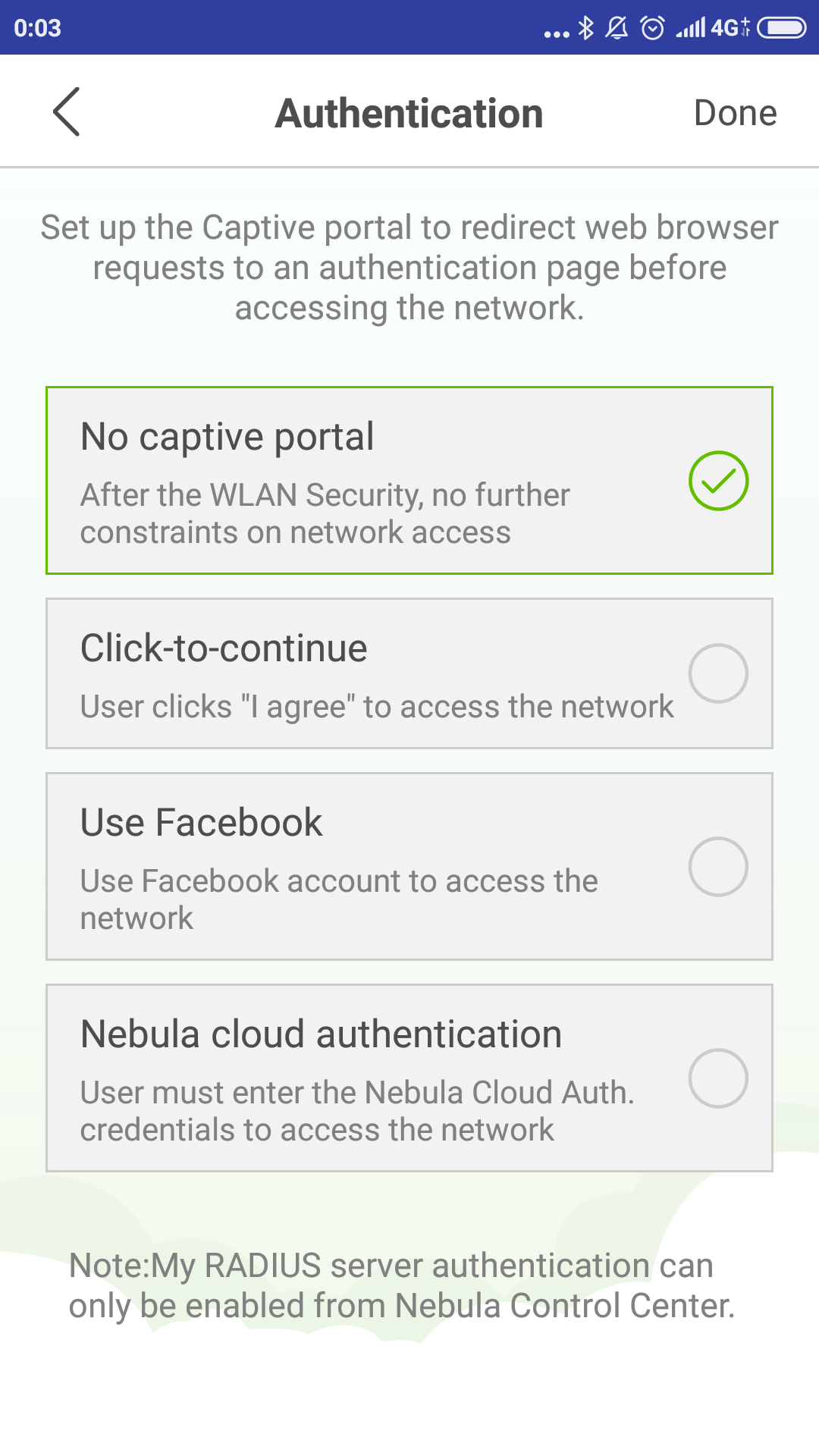Screen dimensions: 819x1456
Task: Tap the RADIUS server note text
Action: tap(402, 1285)
